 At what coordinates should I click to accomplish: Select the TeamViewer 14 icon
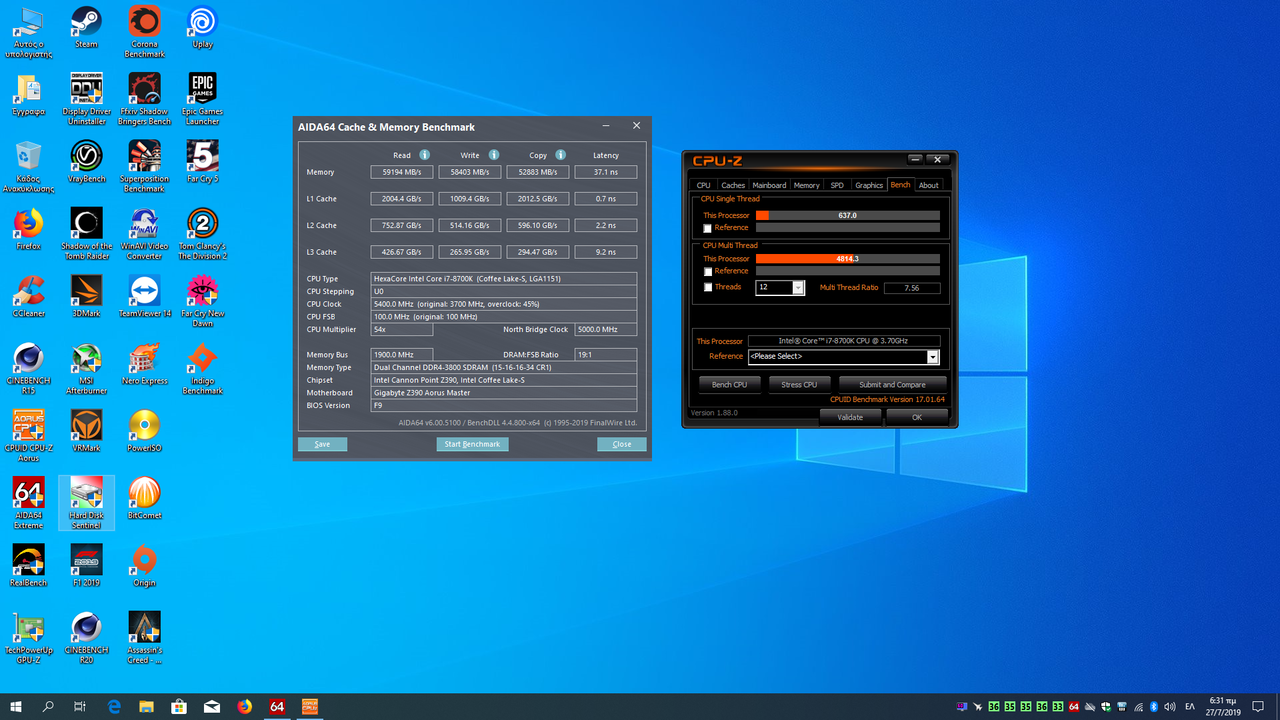(144, 296)
